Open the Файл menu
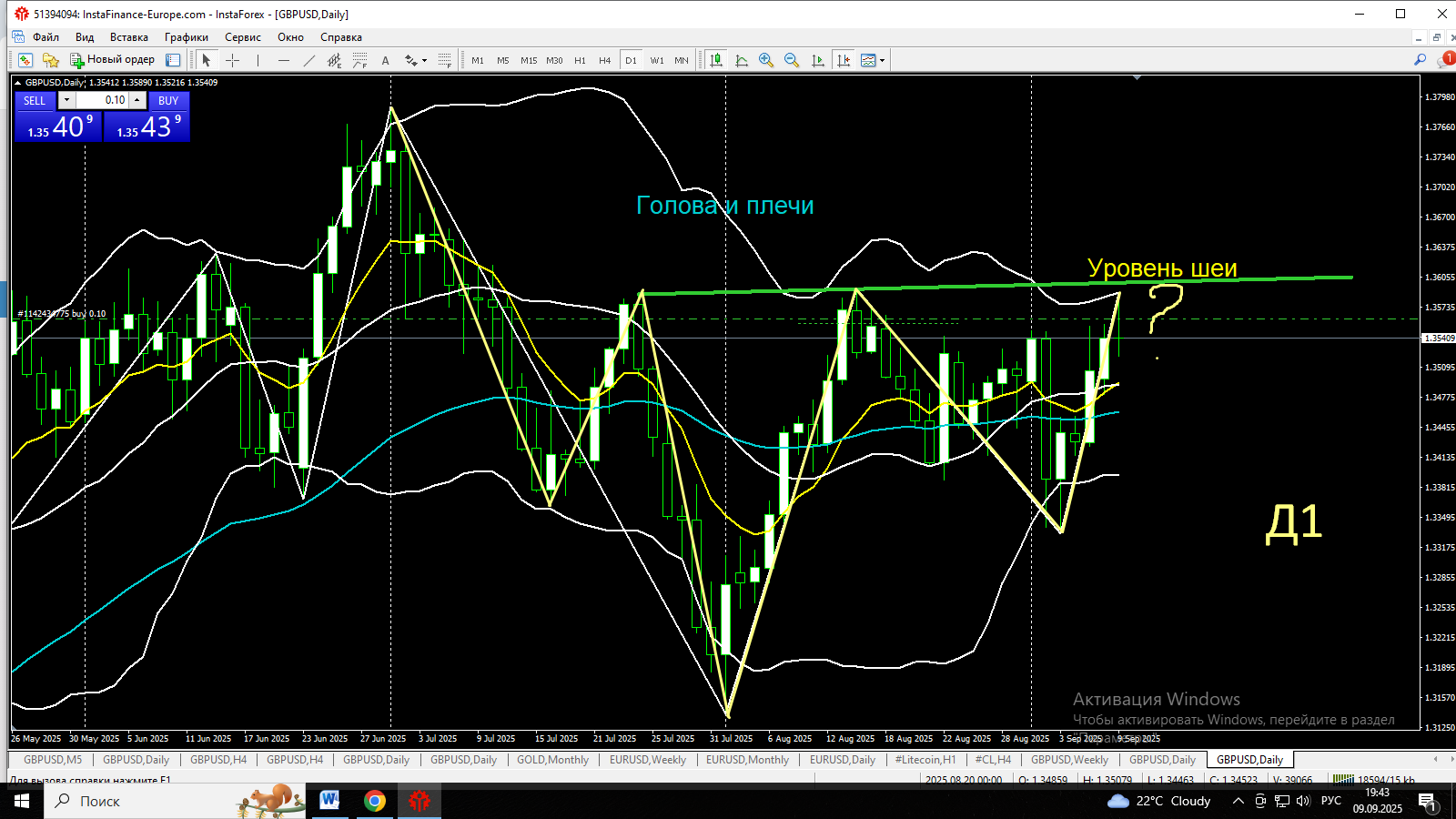Screen dimensions: 1456x819 tap(45, 37)
